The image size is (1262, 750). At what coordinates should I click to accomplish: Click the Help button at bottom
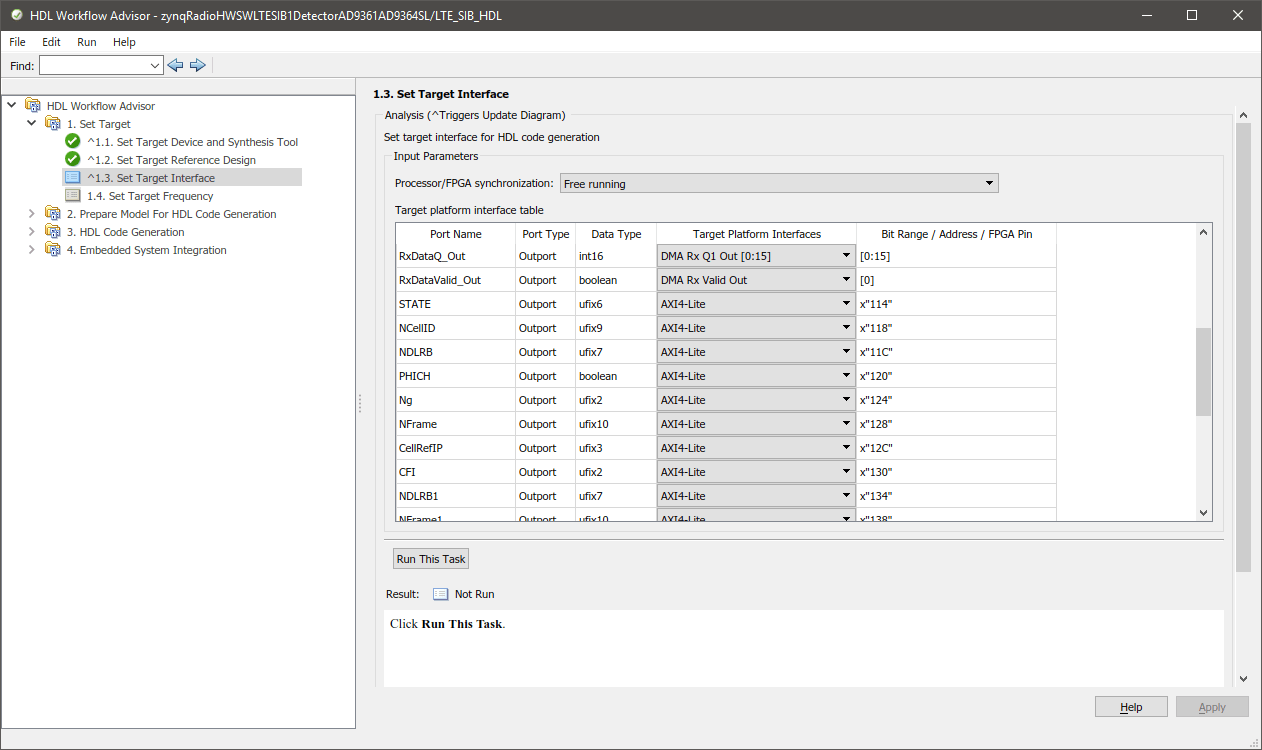pyautogui.click(x=1131, y=707)
